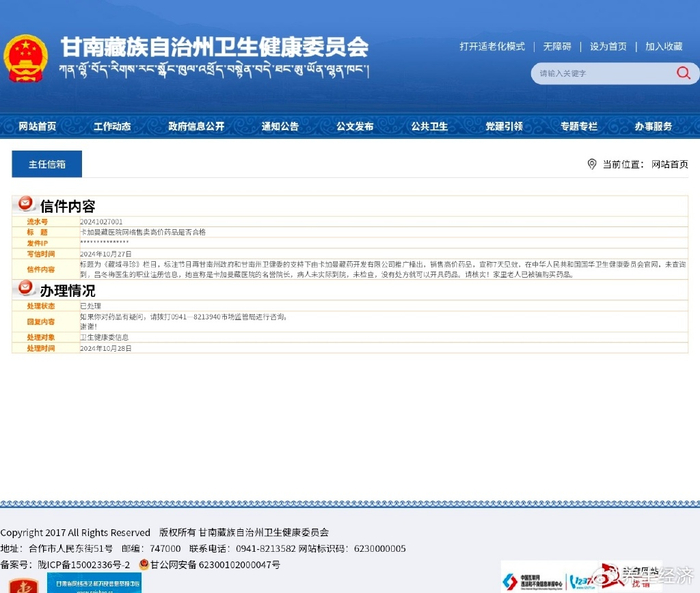Click the Copyright 2017 footer line
Viewport: 700px width, 593px height.
(x=164, y=532)
